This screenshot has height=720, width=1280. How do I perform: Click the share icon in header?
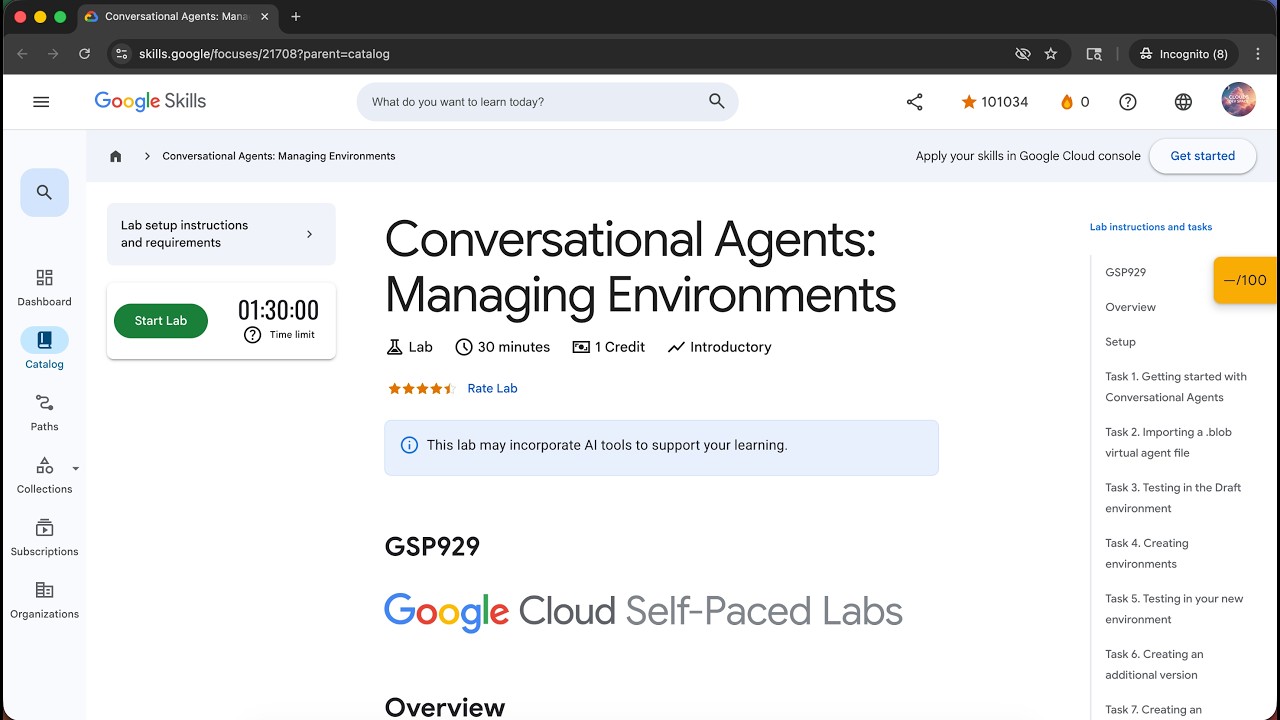914,102
